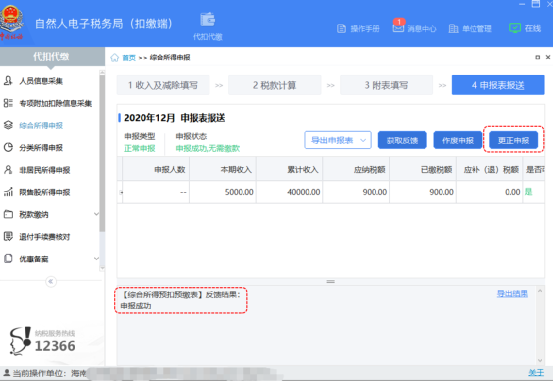Select 非居民所得申报 in sidebar
Image resolution: width=553 pixels, height=381 pixels.
click(x=44, y=170)
